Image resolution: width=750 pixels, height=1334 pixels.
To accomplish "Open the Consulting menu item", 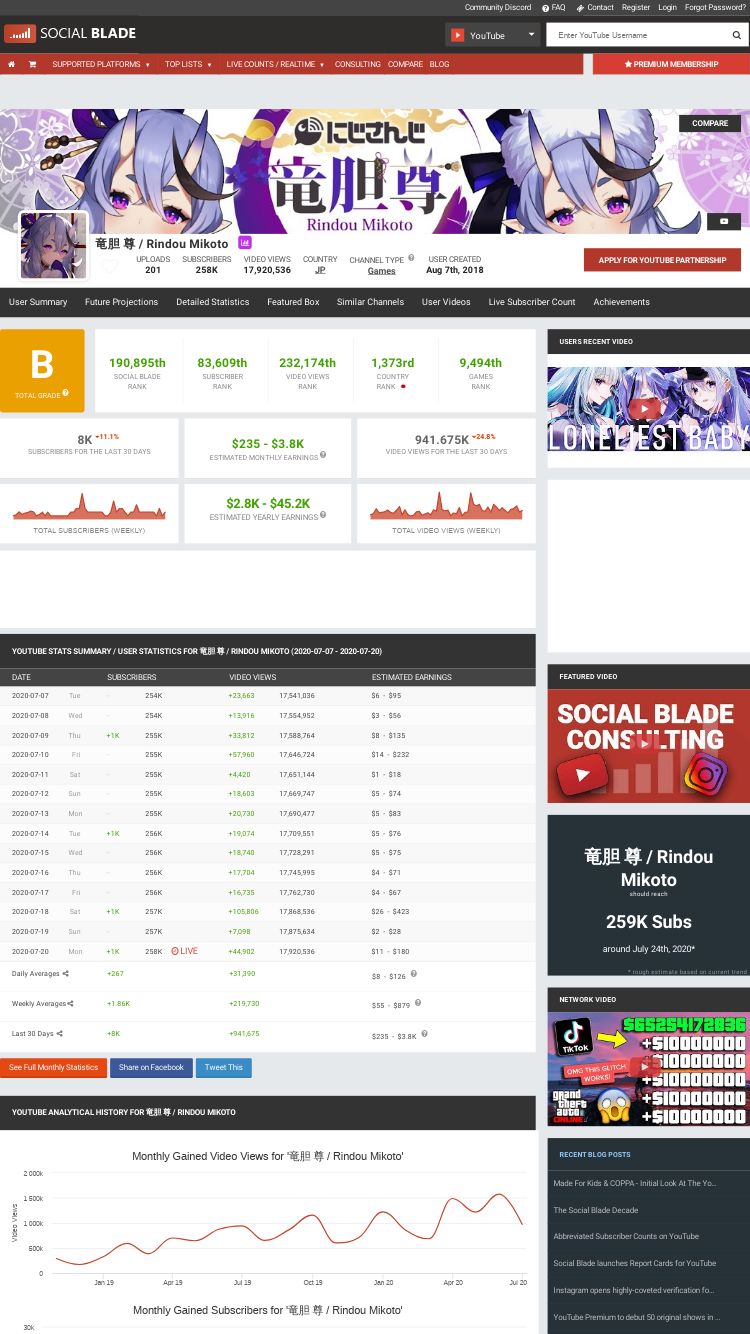I will [357, 64].
